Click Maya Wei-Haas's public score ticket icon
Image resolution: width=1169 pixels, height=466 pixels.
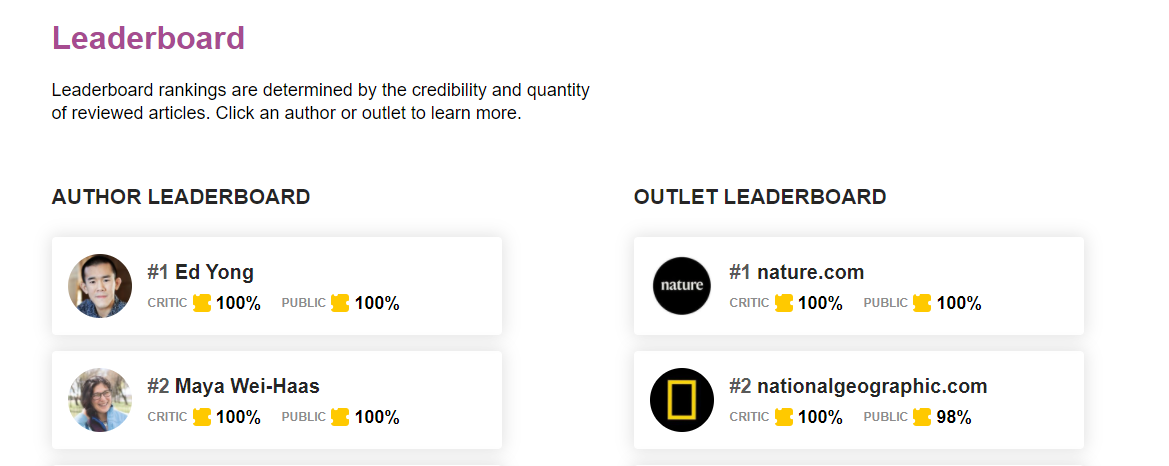[340, 417]
